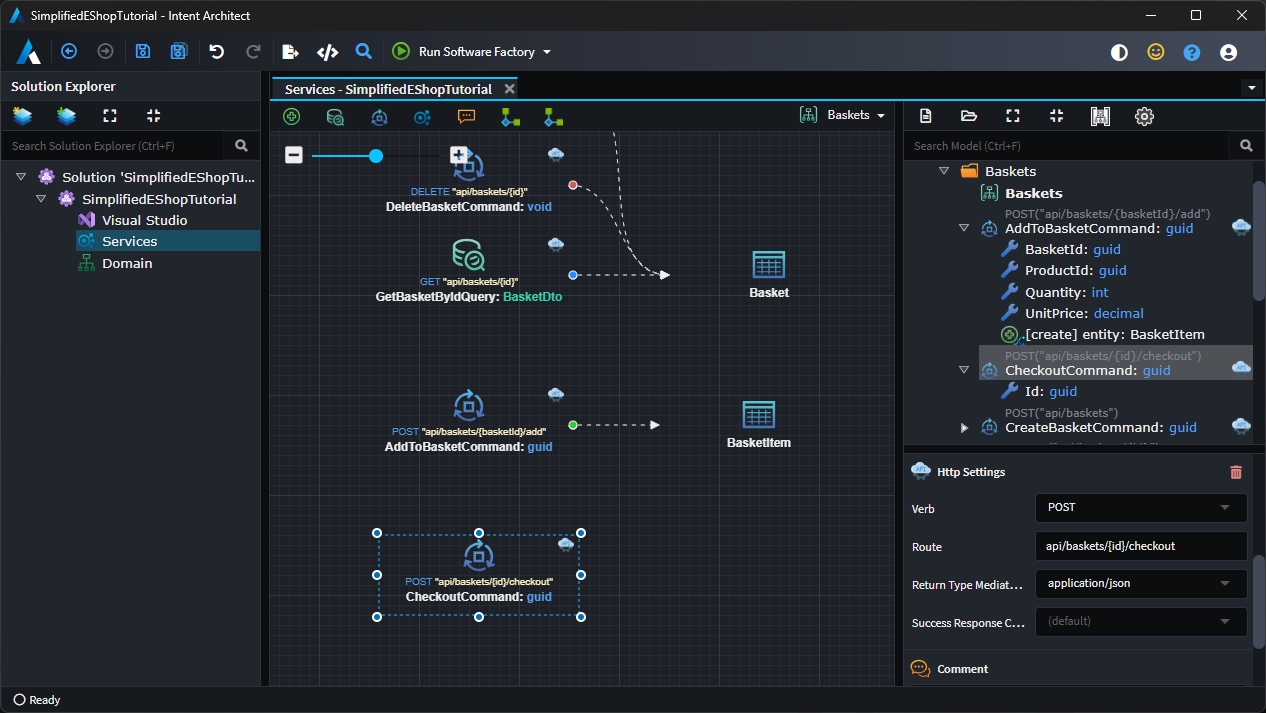The image size is (1266, 713).
Task: Collapse all nodes in Solution Explorer
Action: (x=153, y=116)
